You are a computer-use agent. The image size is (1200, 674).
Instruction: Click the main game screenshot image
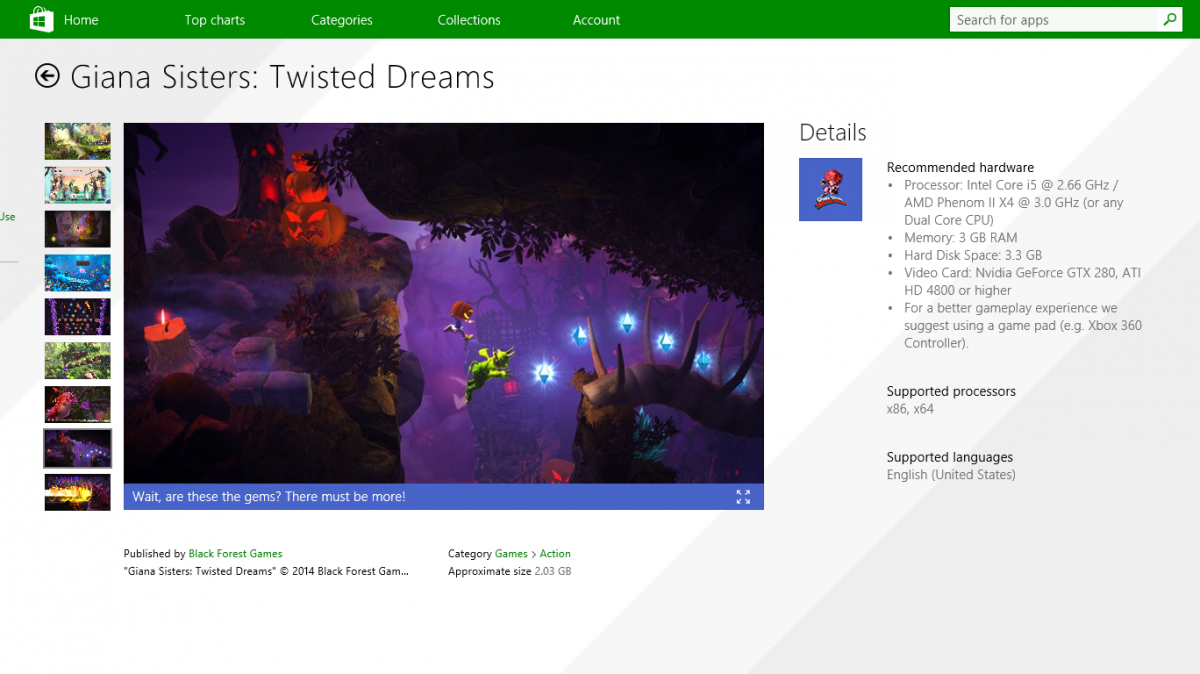click(x=443, y=303)
